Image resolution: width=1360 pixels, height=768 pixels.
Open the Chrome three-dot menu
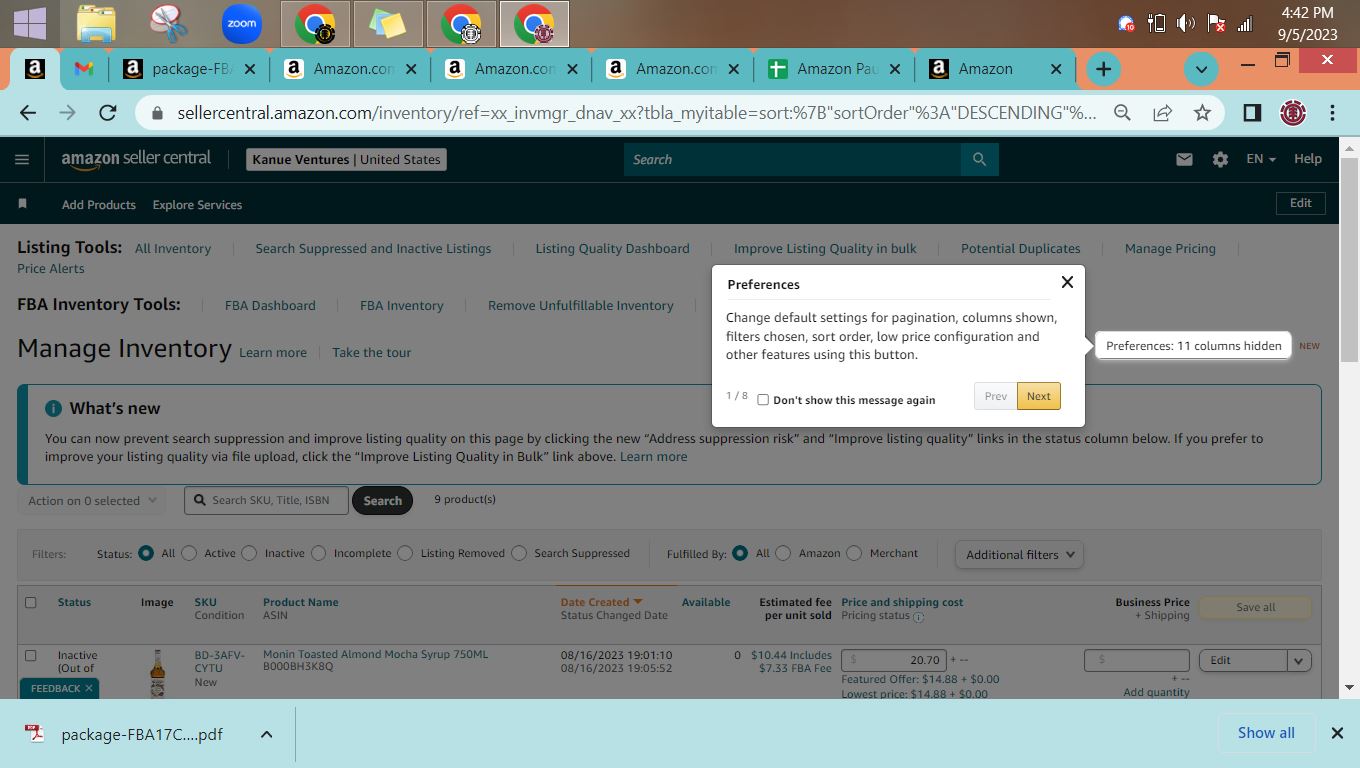click(x=1332, y=113)
